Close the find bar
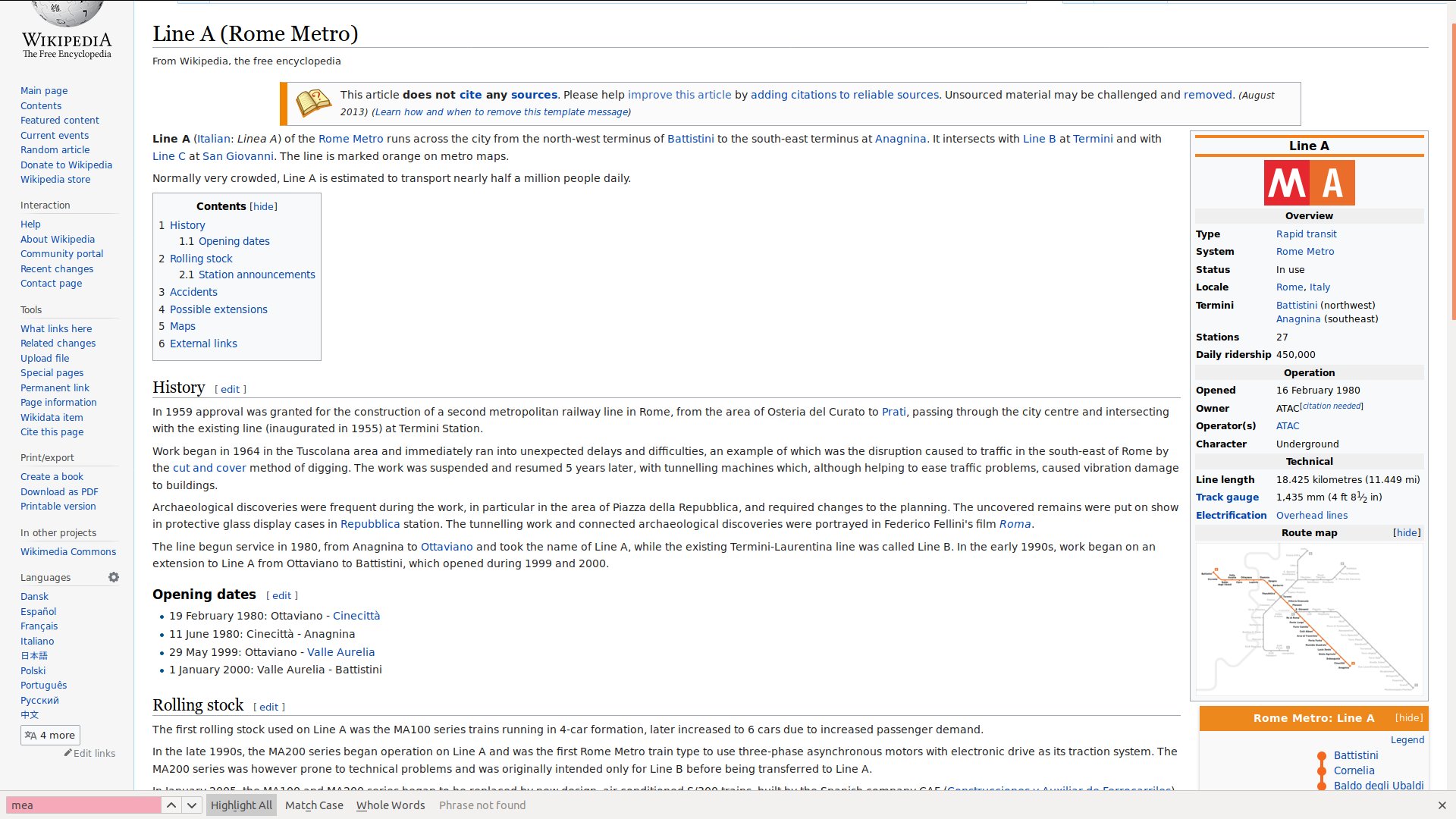The height and width of the screenshot is (819, 1456). click(x=1442, y=805)
